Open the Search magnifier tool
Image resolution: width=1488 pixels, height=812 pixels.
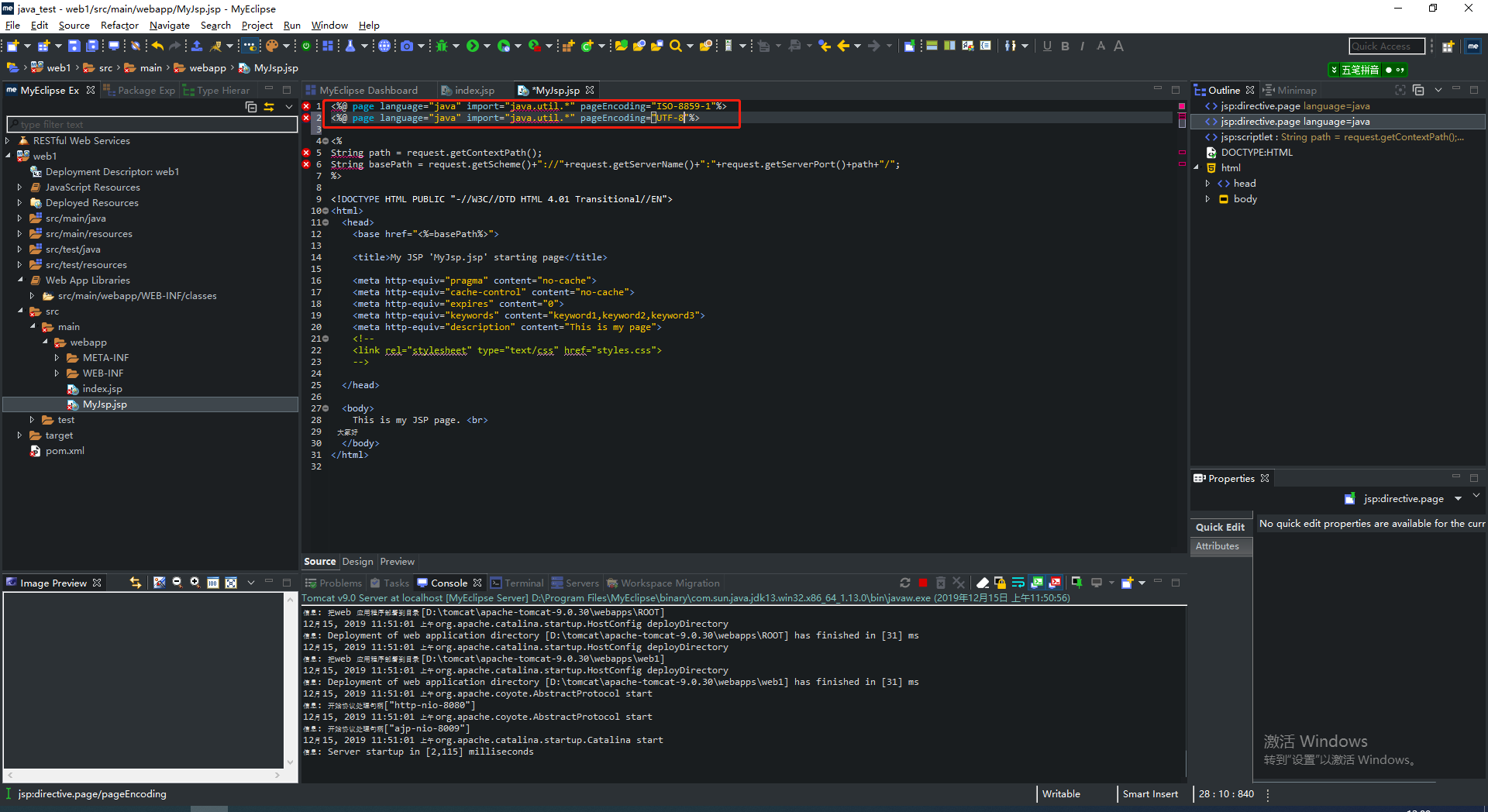point(676,46)
